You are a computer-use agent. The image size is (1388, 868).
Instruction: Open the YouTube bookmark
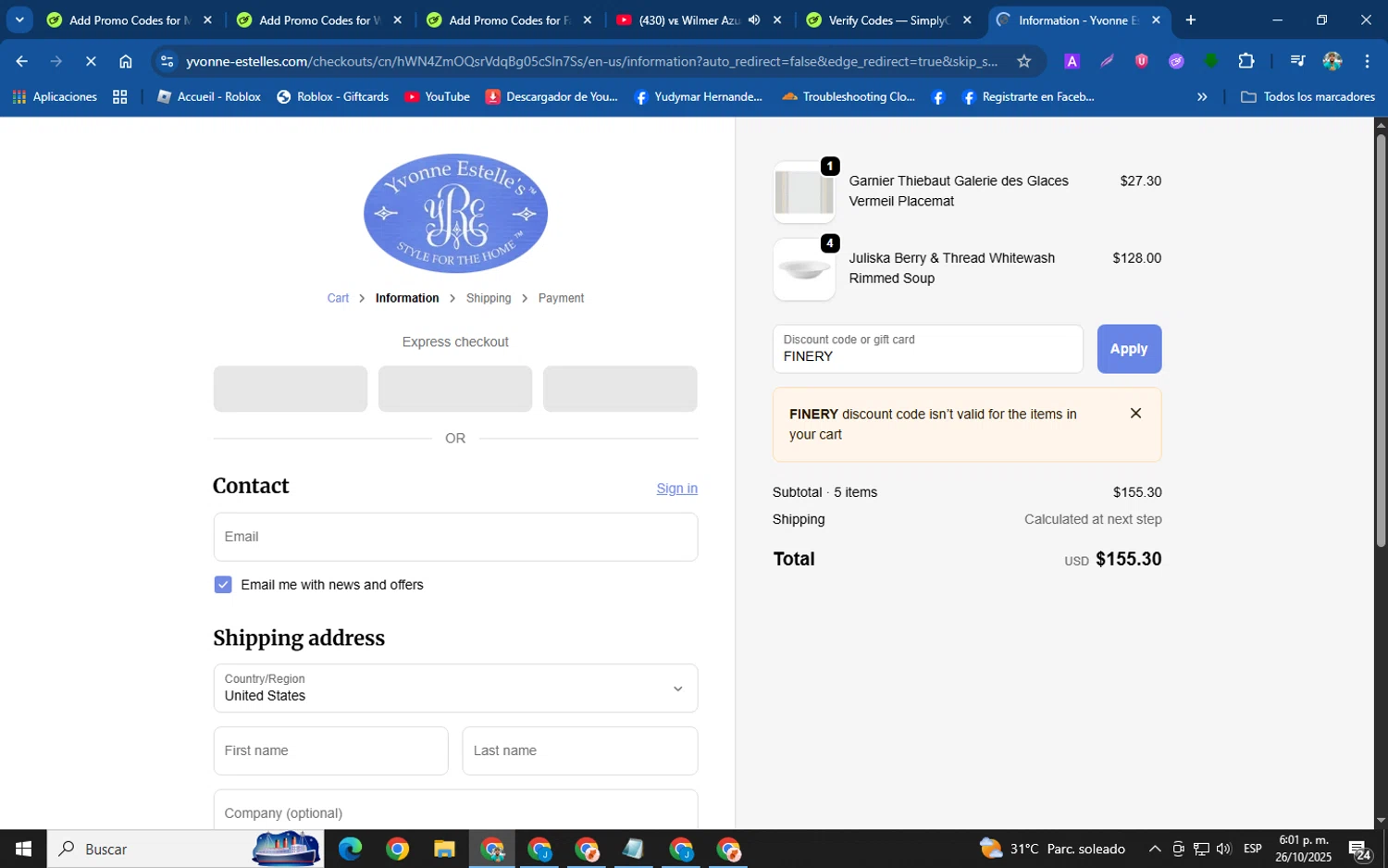coord(437,96)
